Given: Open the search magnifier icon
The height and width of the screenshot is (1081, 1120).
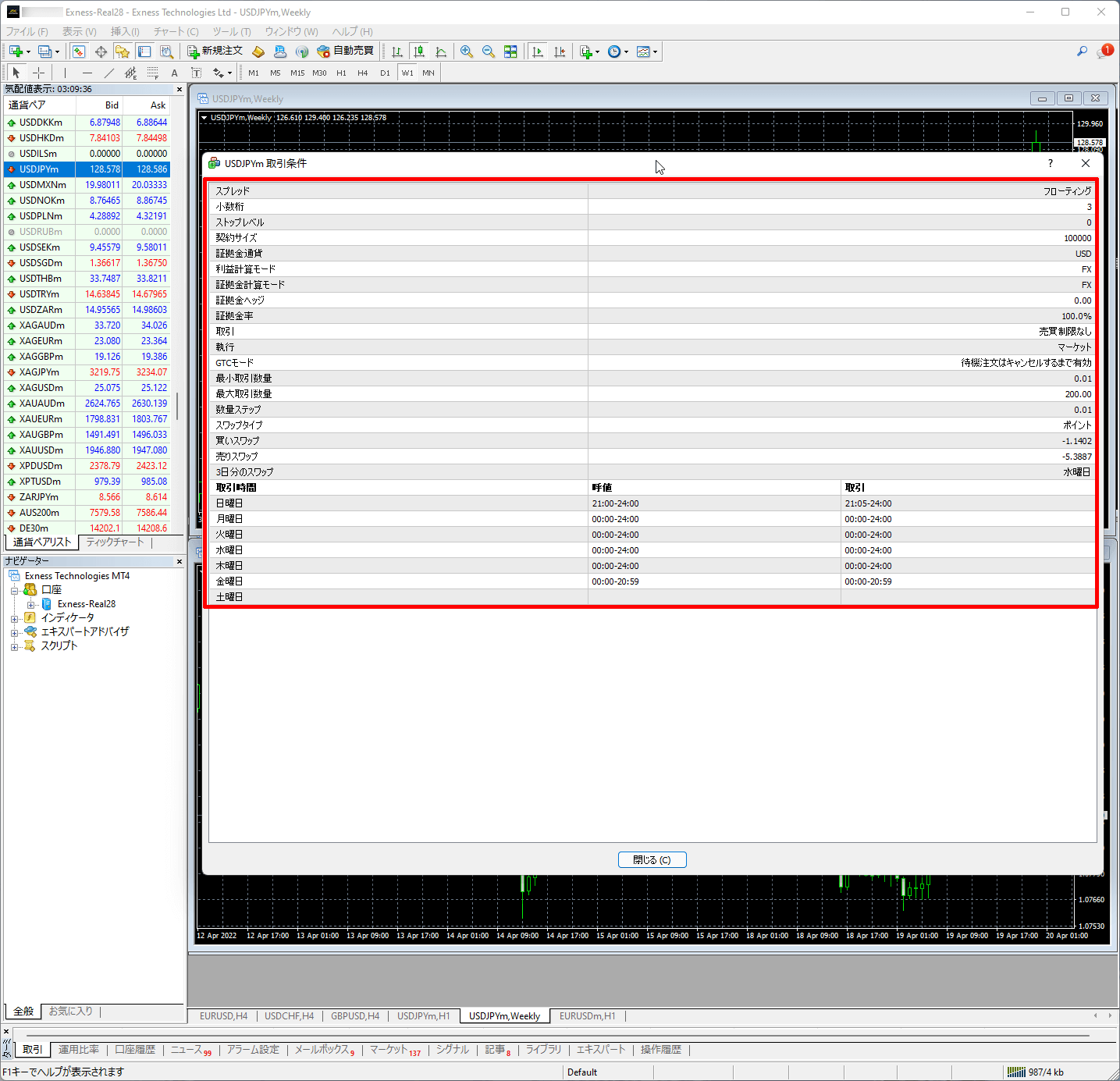Looking at the screenshot, I should pos(1082,52).
